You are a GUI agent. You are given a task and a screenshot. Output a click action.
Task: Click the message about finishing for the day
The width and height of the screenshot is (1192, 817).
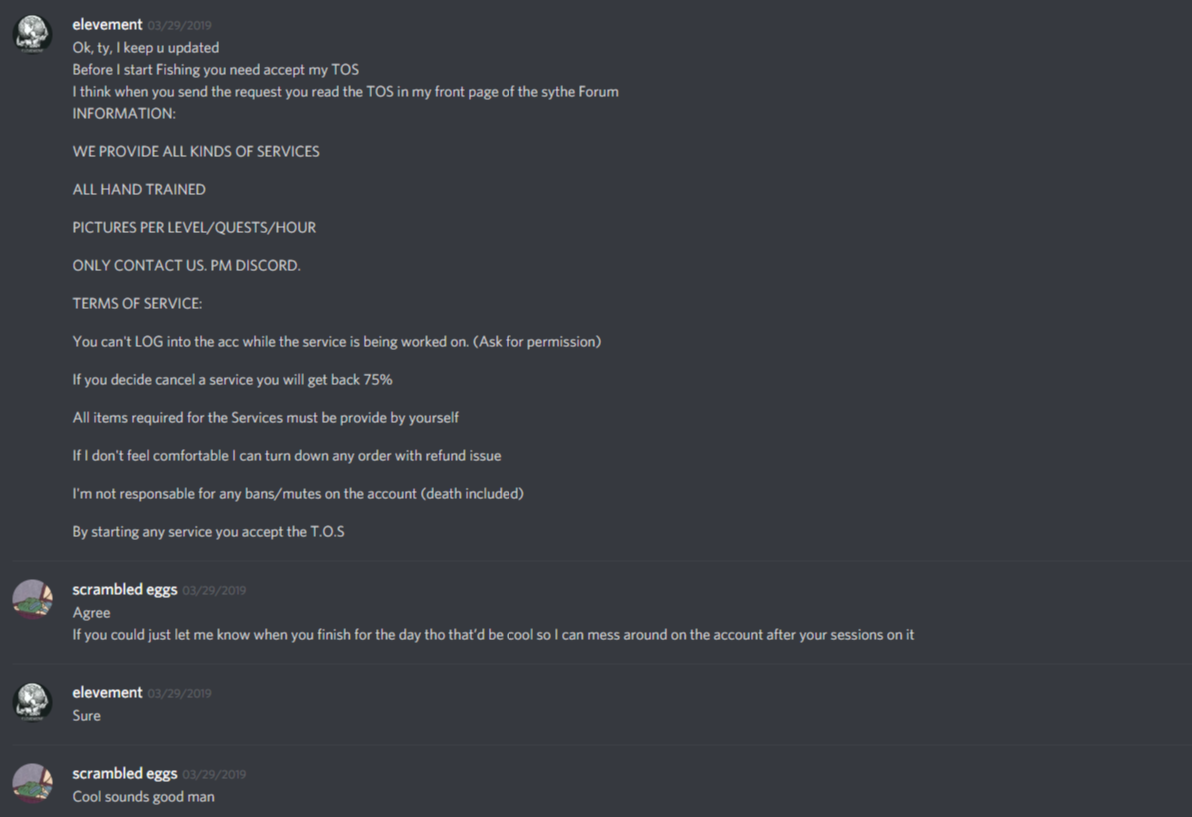(x=493, y=635)
